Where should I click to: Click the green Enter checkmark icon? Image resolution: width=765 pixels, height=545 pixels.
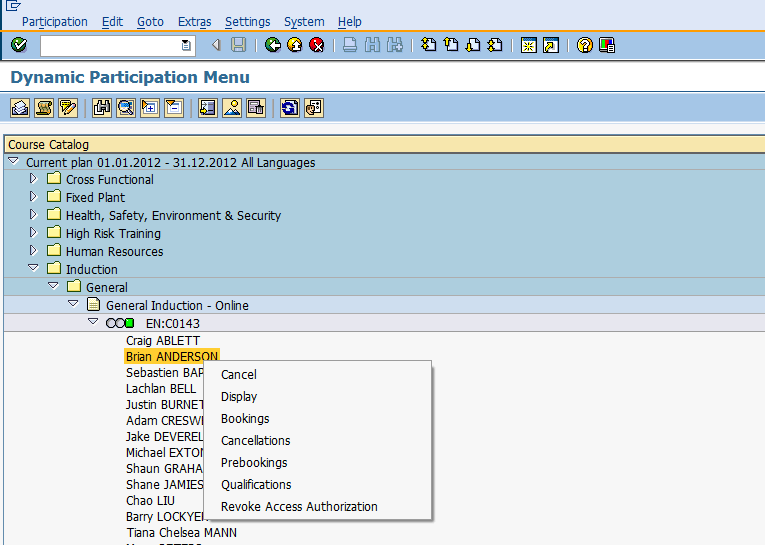click(x=19, y=45)
